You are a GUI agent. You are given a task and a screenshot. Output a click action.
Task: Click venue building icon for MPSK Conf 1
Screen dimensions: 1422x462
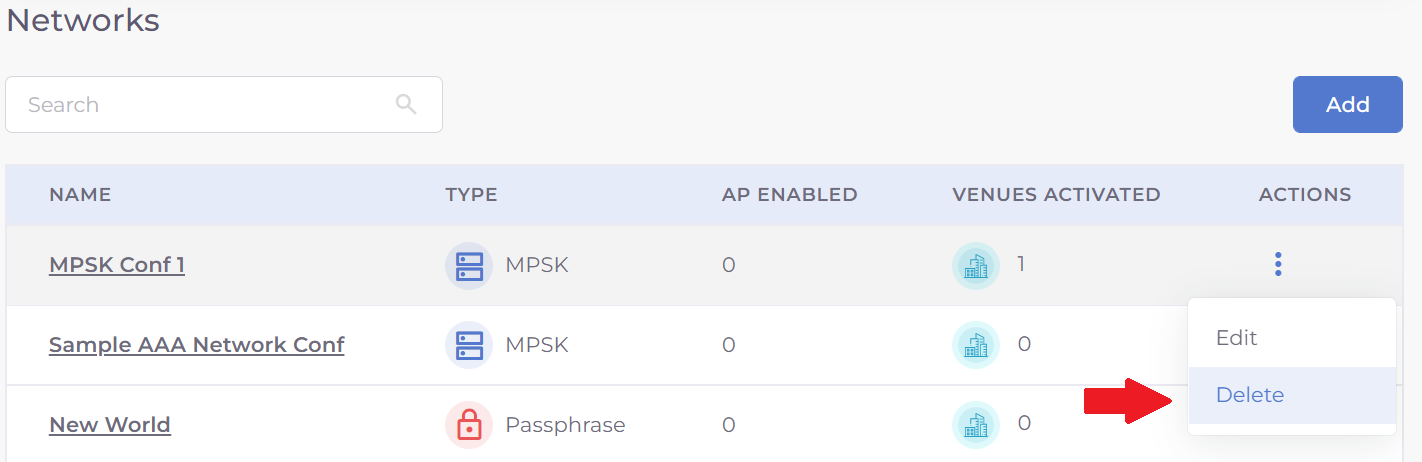click(x=975, y=265)
